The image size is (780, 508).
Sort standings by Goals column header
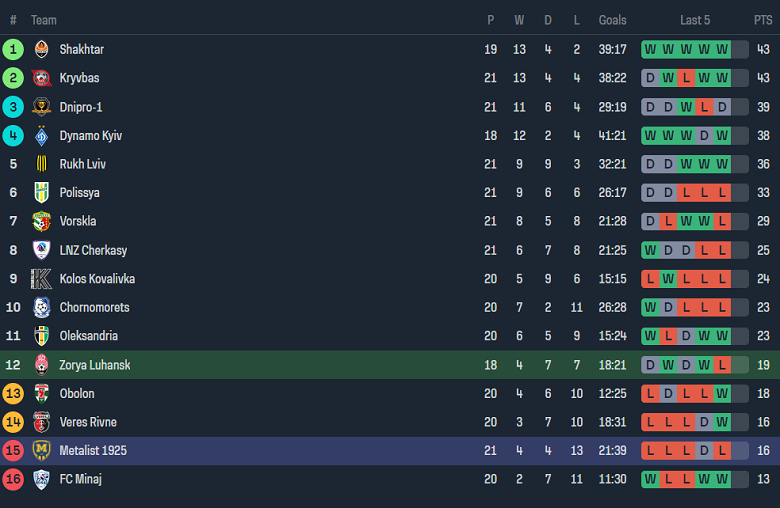point(613,20)
